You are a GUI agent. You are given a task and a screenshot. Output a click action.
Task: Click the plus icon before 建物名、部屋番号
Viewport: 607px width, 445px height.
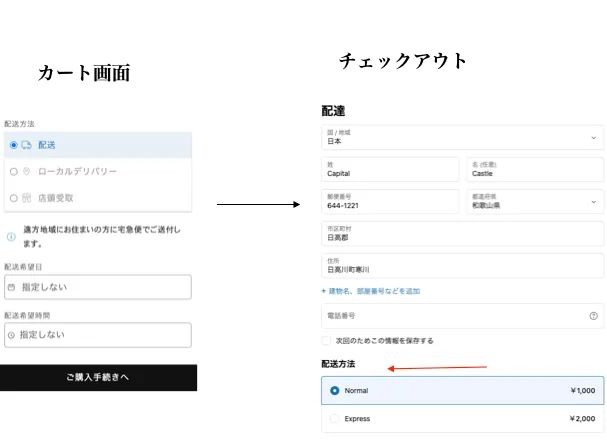point(324,291)
